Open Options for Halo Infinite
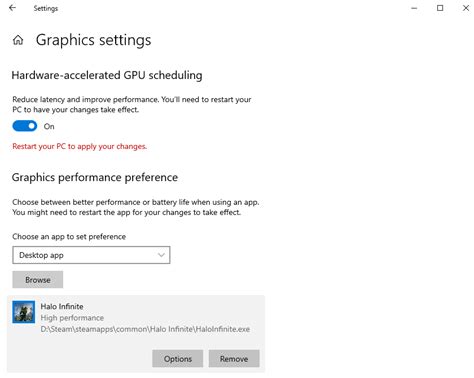 point(178,359)
